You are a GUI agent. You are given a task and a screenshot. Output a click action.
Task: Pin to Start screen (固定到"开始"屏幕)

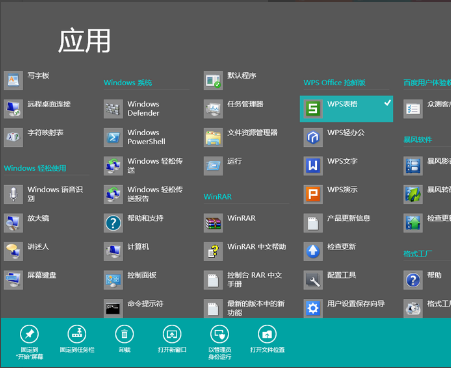[x=29, y=342]
